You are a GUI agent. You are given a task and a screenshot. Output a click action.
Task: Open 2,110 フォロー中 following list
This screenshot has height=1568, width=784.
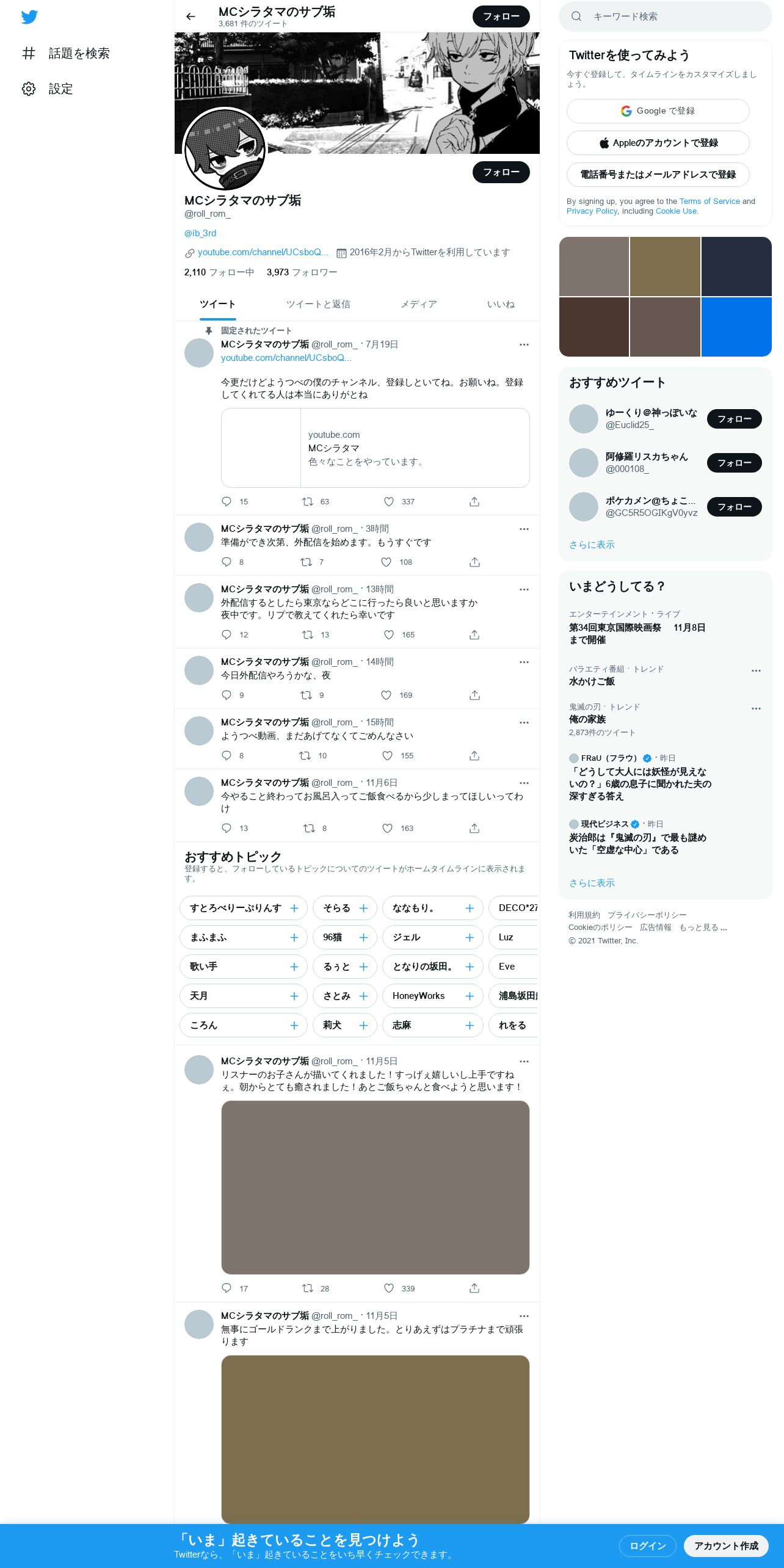click(219, 272)
